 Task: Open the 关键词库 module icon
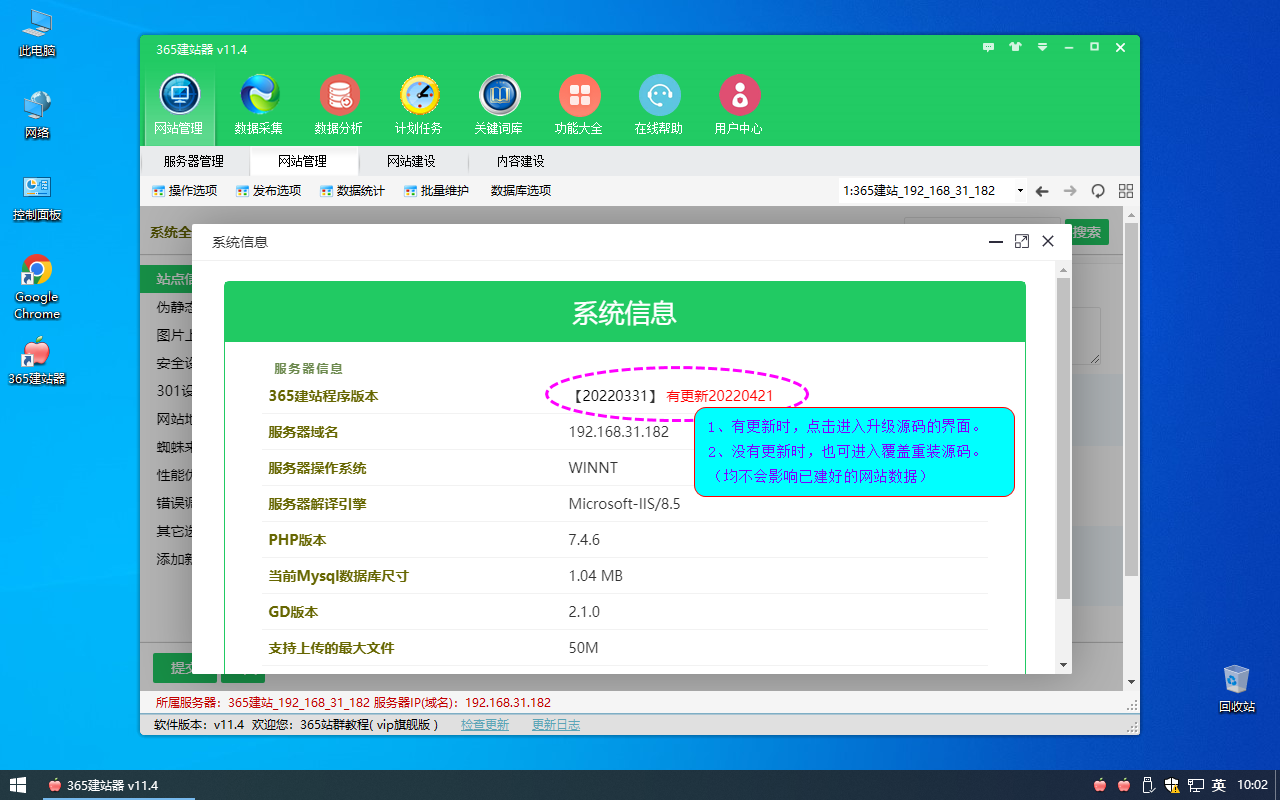(x=499, y=105)
